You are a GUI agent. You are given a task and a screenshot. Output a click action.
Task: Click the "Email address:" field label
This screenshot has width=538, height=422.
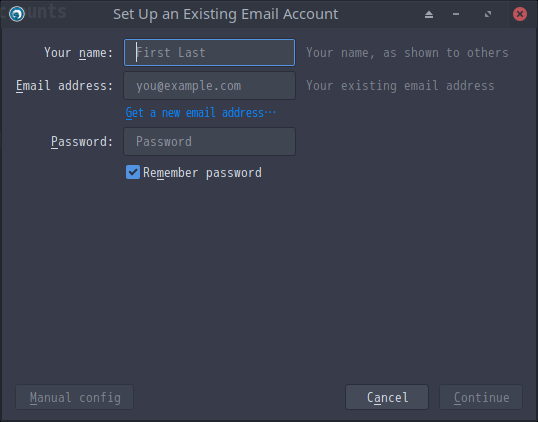coord(65,86)
